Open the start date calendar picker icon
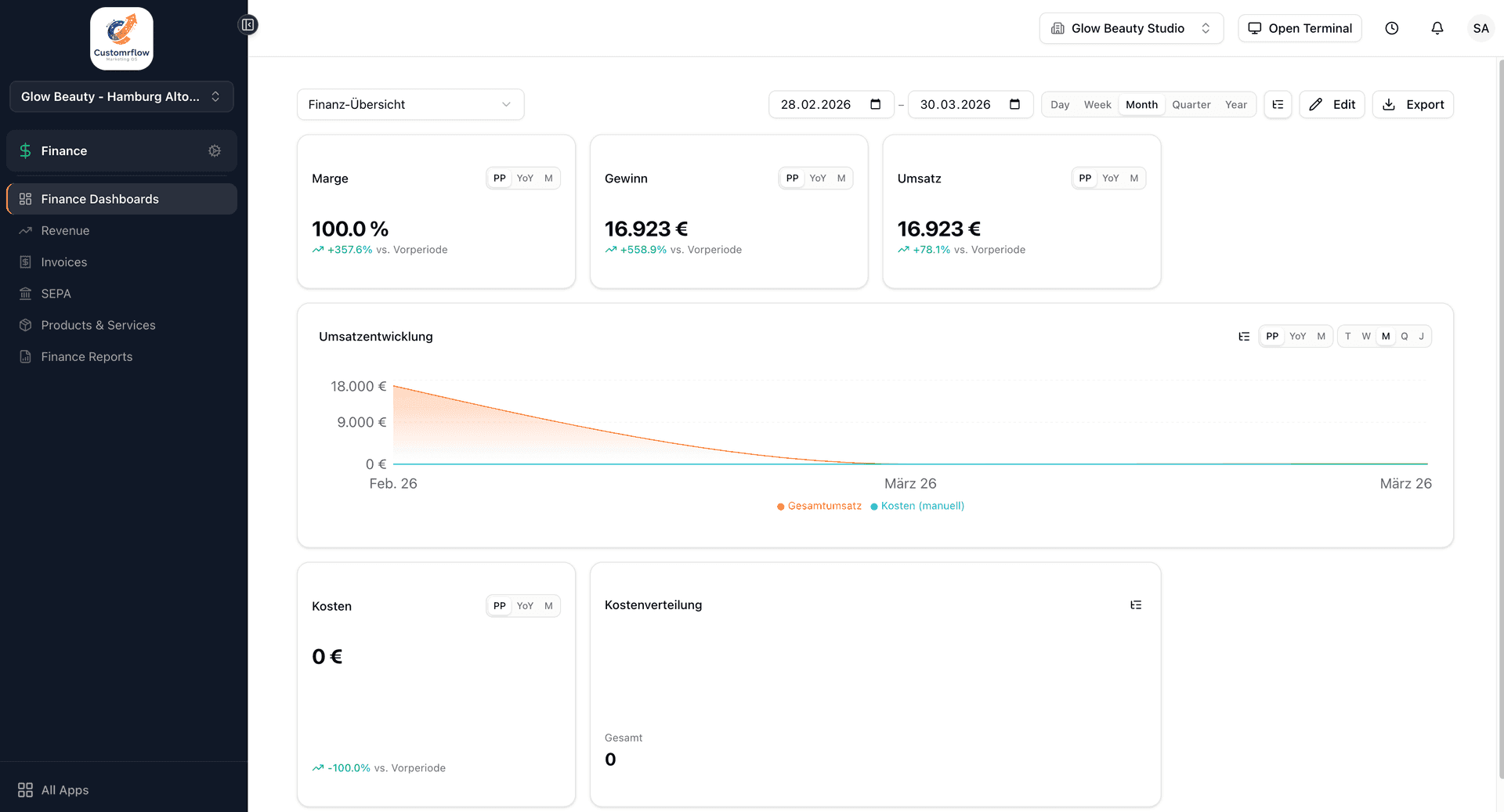This screenshot has width=1504, height=812. pyautogui.click(x=875, y=104)
